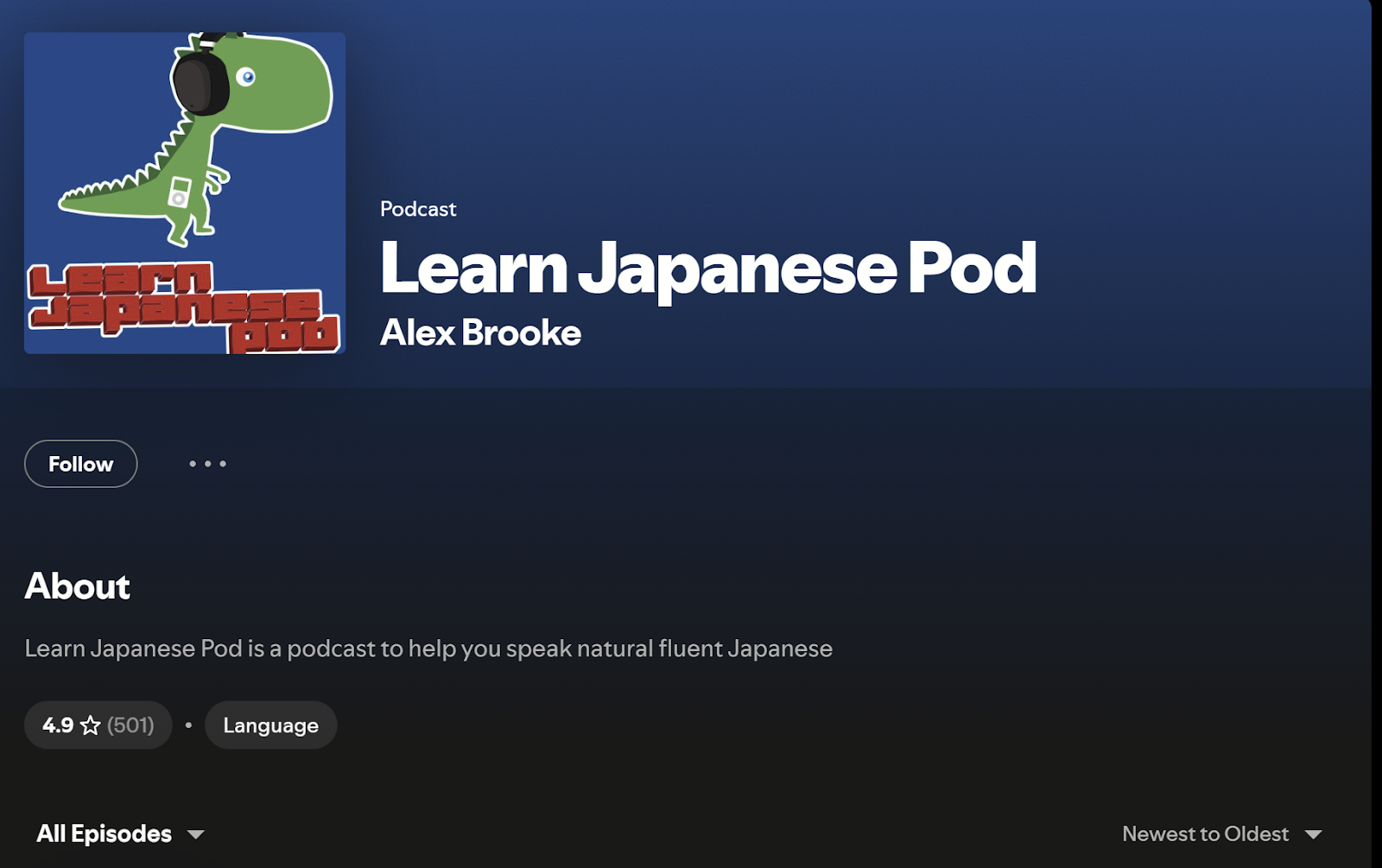Open Alex Brooke's creator page
This screenshot has width=1382, height=868.
coord(480,333)
